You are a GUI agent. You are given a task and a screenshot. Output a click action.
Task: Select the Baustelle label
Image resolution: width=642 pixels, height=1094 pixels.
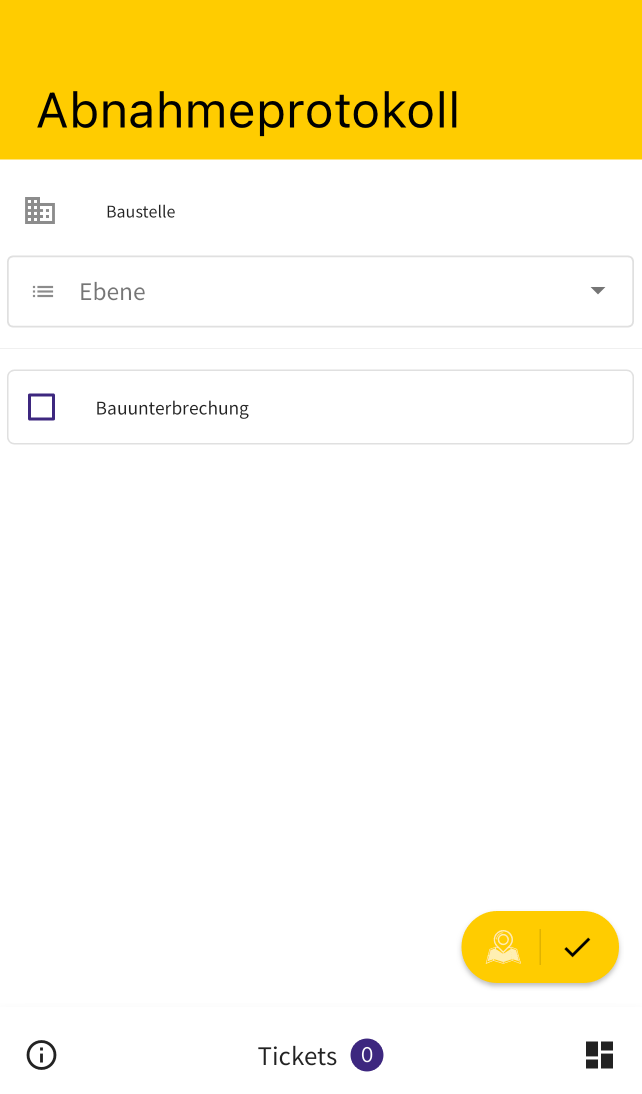point(140,211)
